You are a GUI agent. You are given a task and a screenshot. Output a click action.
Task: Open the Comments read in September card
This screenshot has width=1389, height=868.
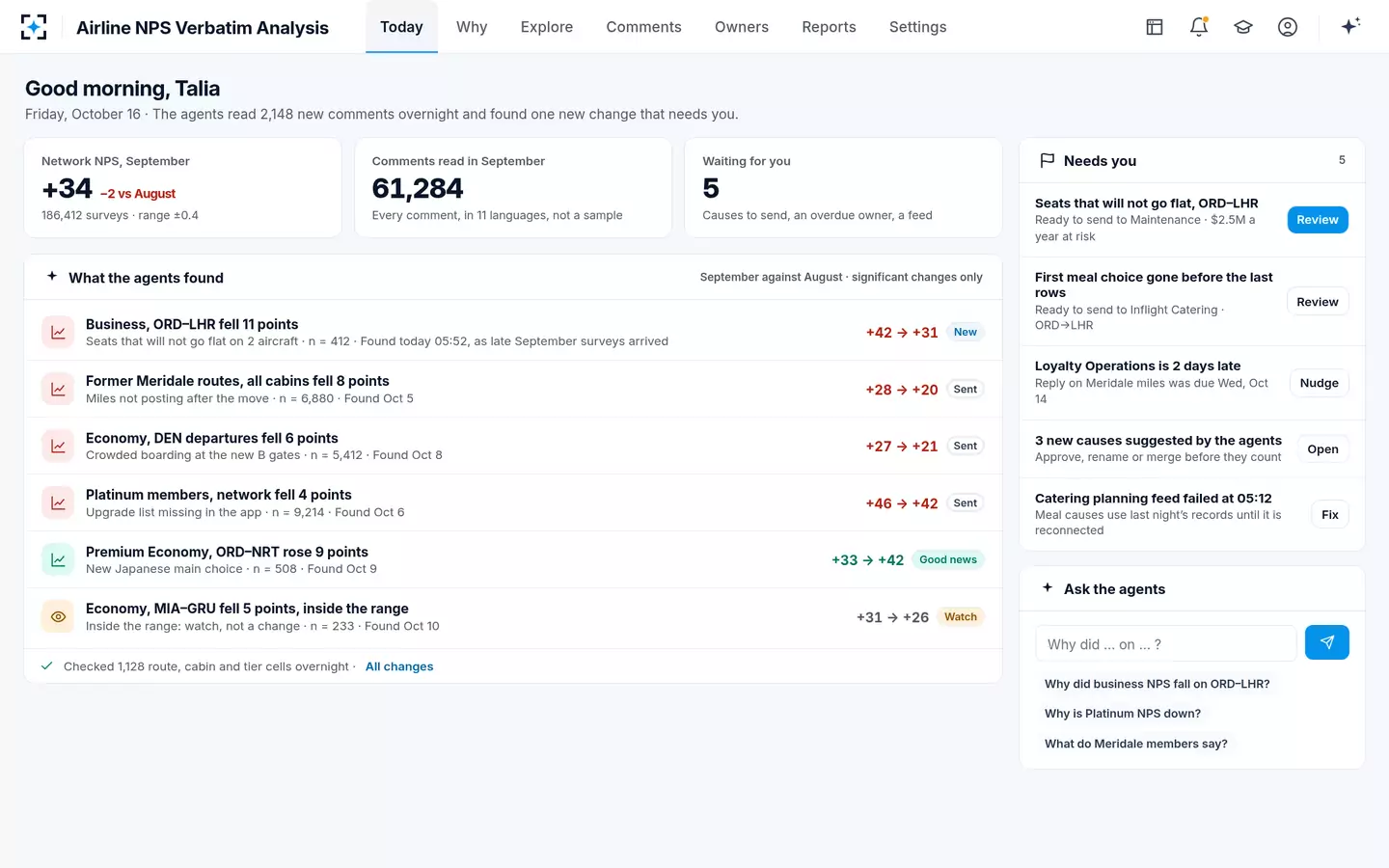tap(513, 188)
